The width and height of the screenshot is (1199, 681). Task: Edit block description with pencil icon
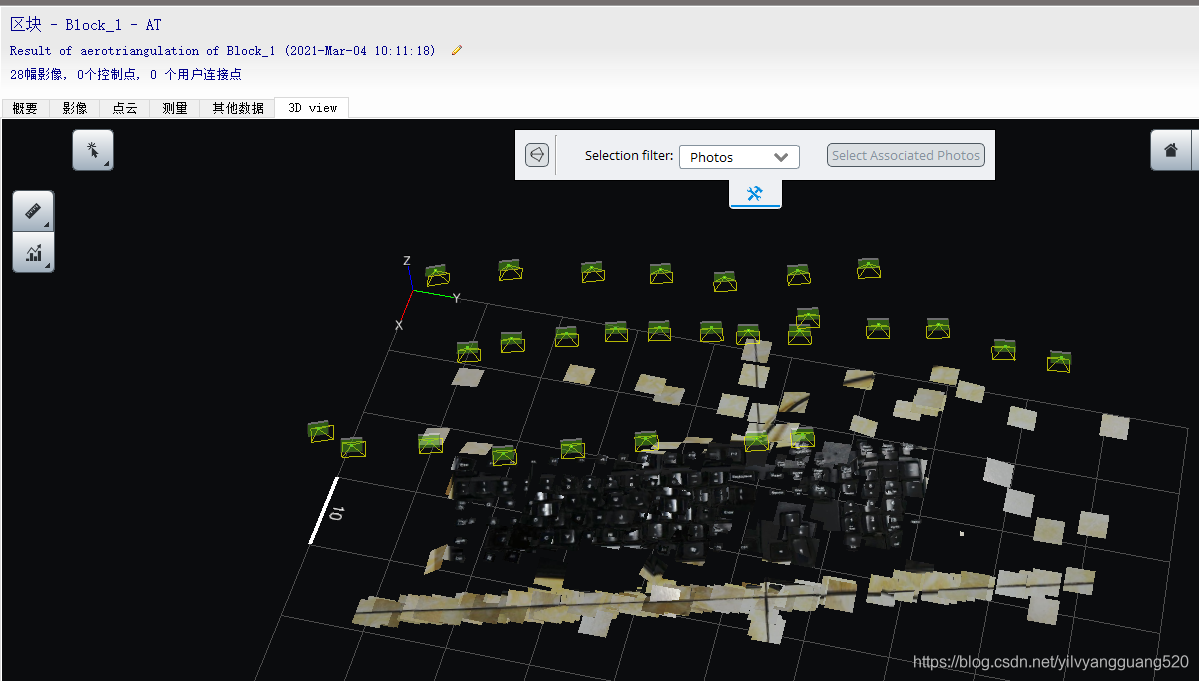(457, 50)
